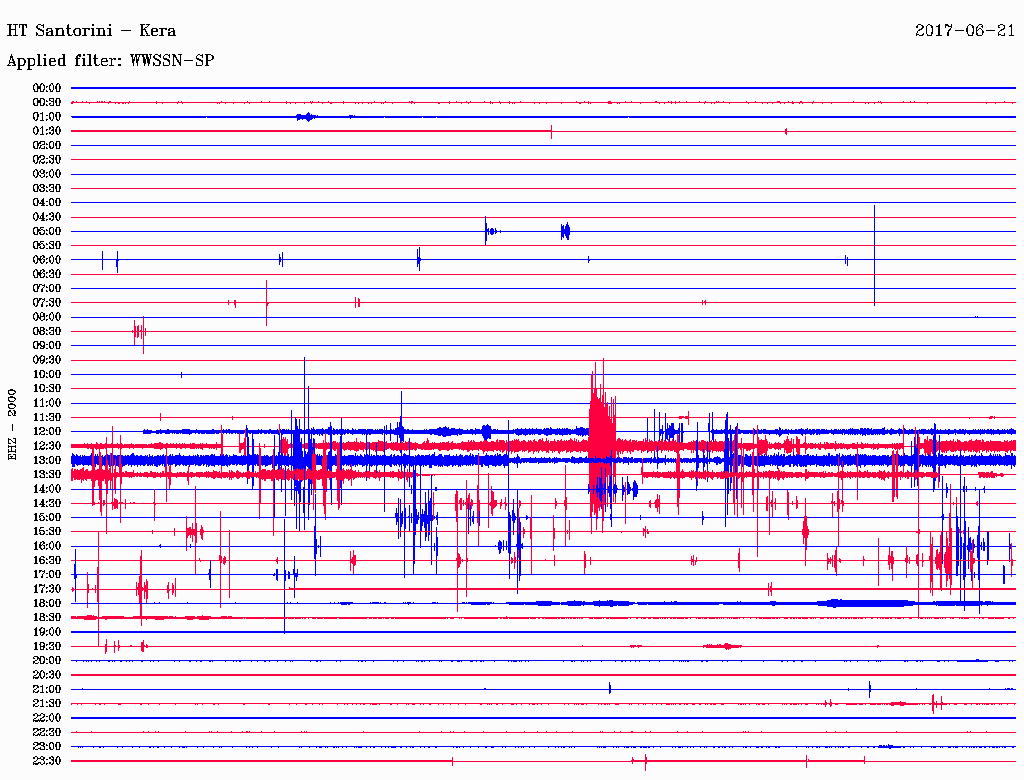This screenshot has width=1024, height=780.
Task: Select the 03:30 time label
Action: click(x=46, y=188)
